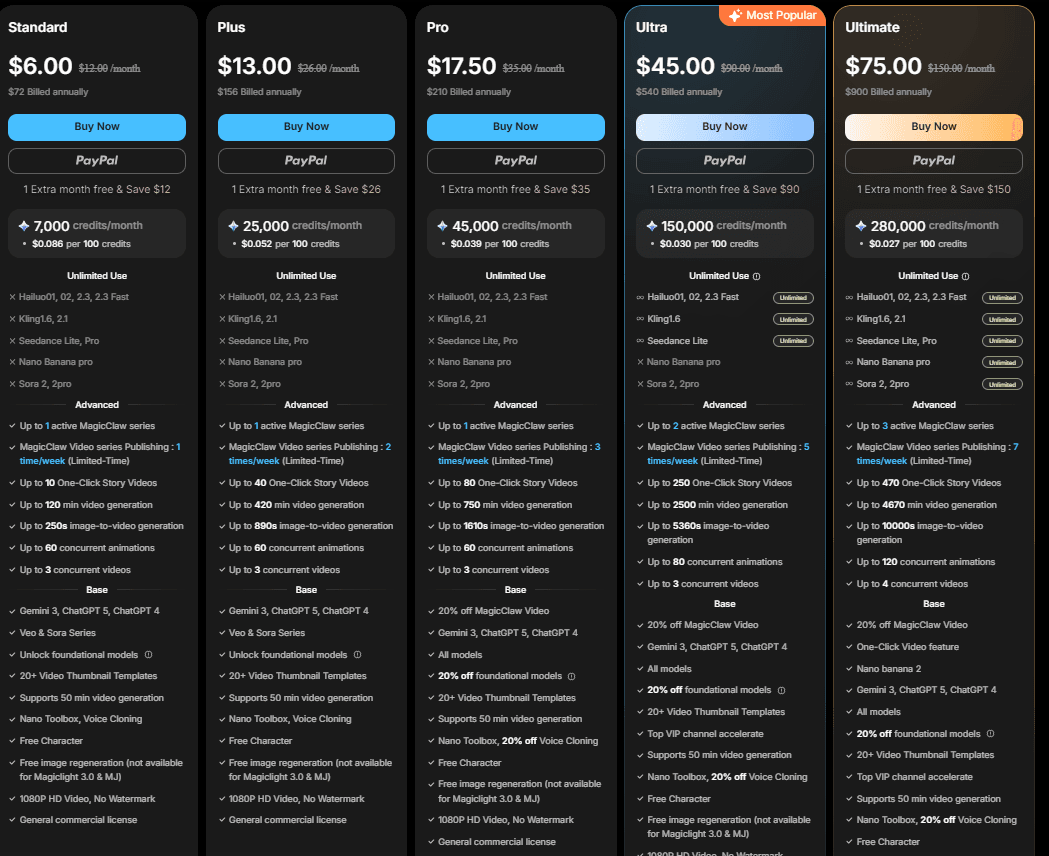1049x856 pixels.
Task: Click '1 Extra month free & Save $150'
Action: 934,189
